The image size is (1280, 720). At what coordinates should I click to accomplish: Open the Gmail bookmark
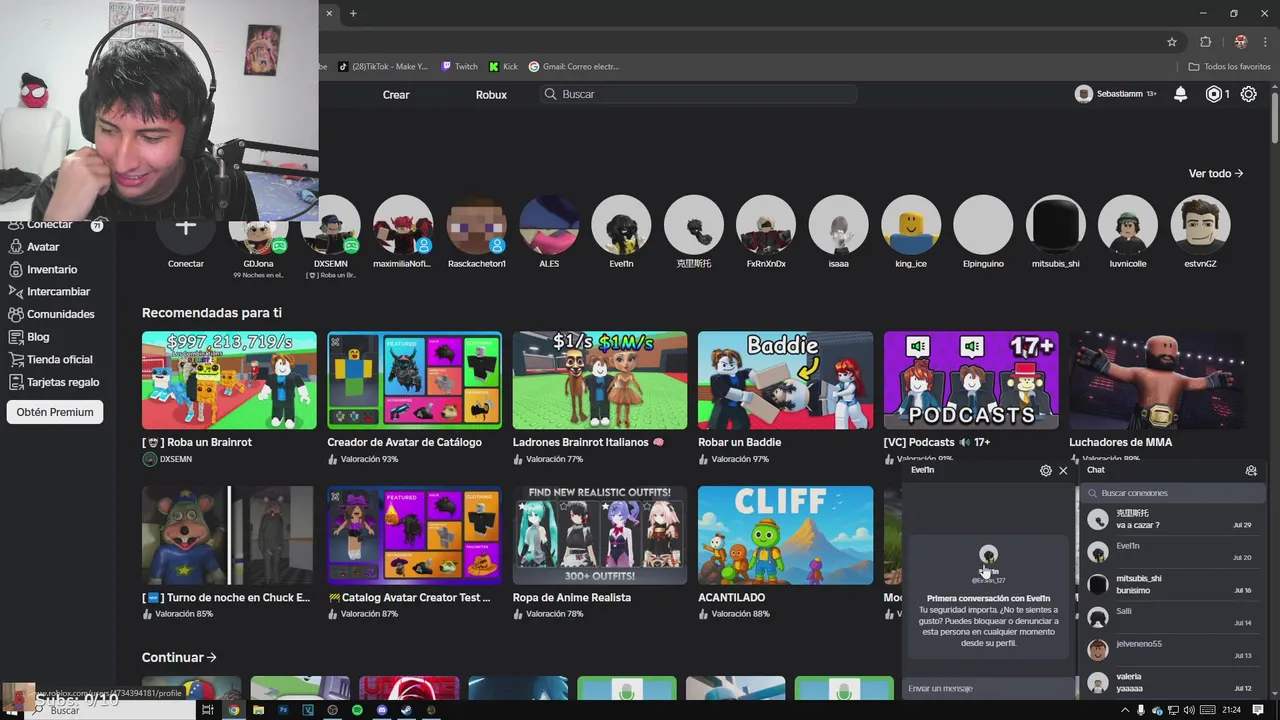574,67
